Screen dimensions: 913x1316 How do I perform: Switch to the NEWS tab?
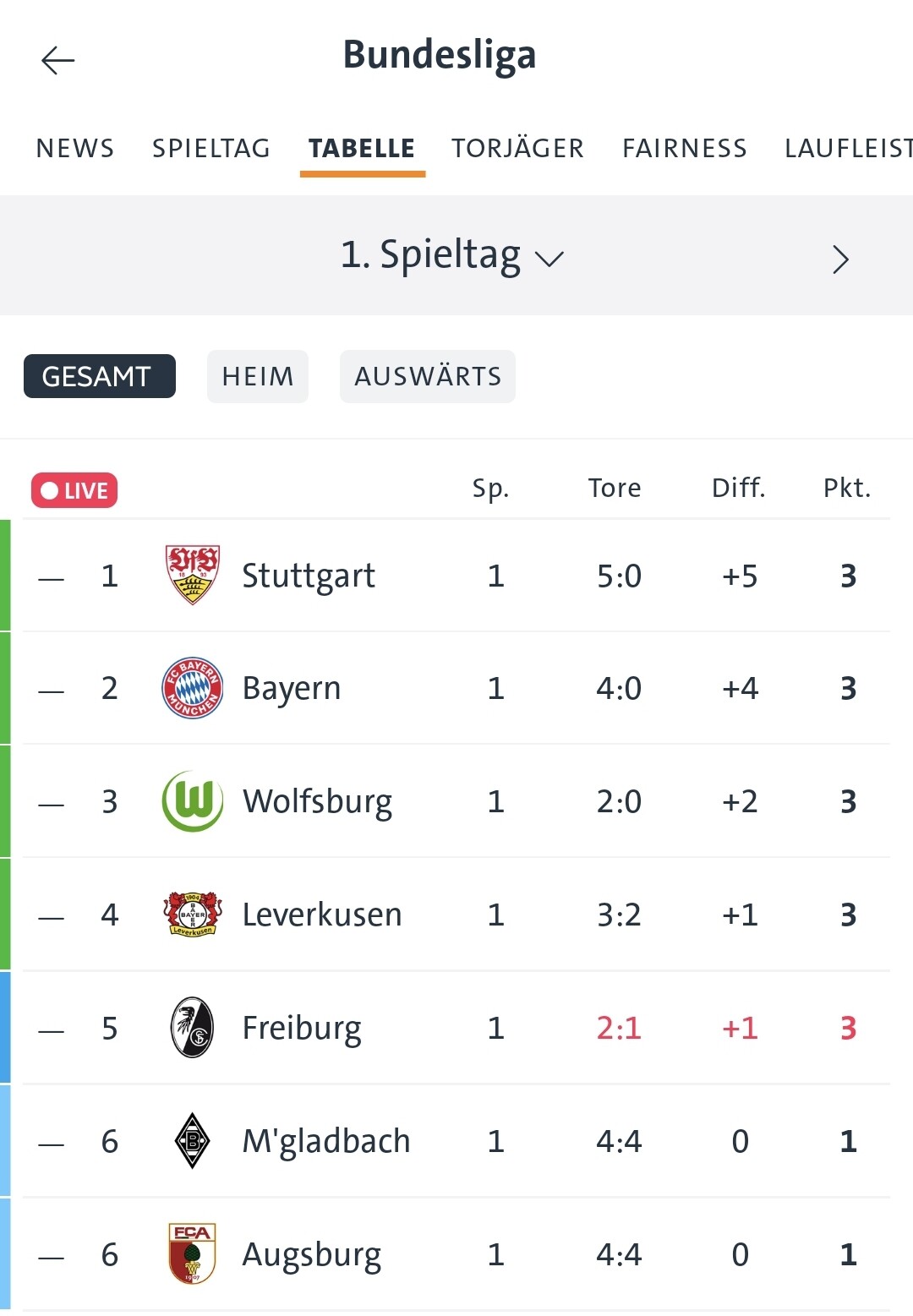pyautogui.click(x=75, y=149)
